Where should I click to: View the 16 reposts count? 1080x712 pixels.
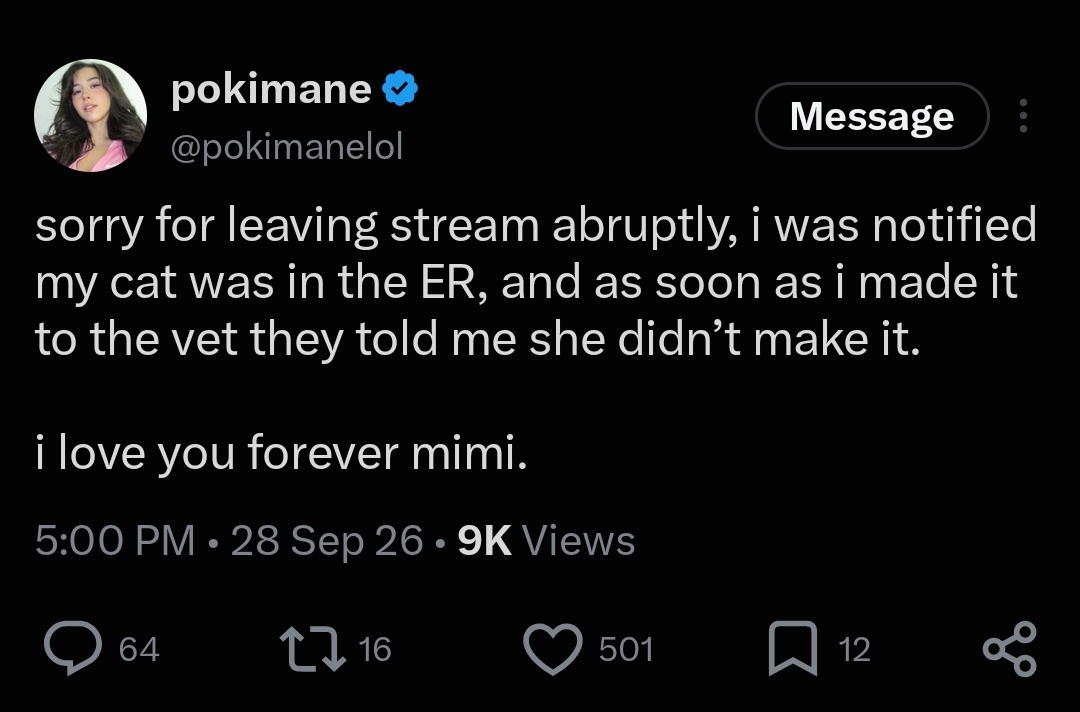pyautogui.click(x=375, y=649)
